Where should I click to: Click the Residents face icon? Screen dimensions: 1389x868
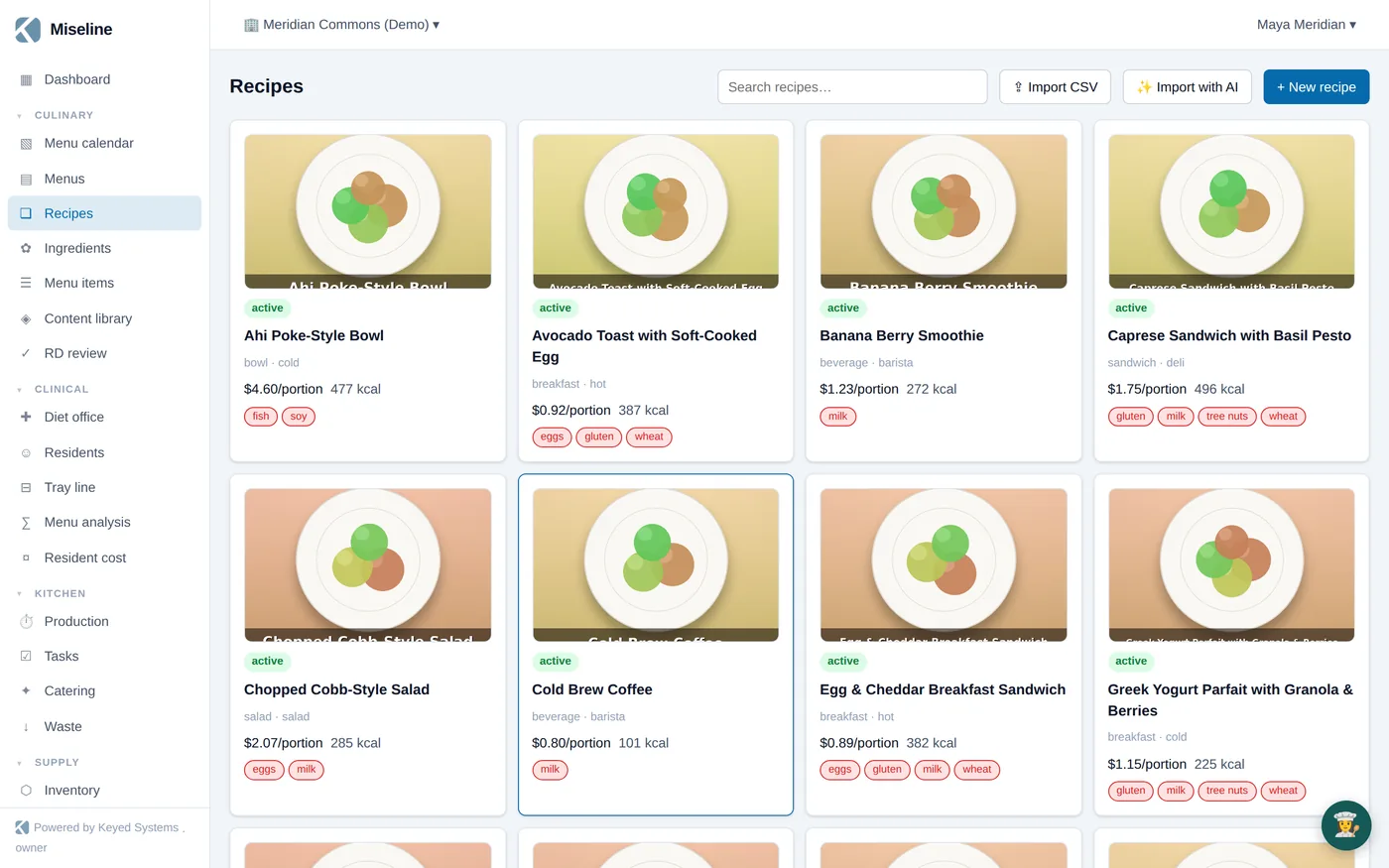tap(26, 452)
